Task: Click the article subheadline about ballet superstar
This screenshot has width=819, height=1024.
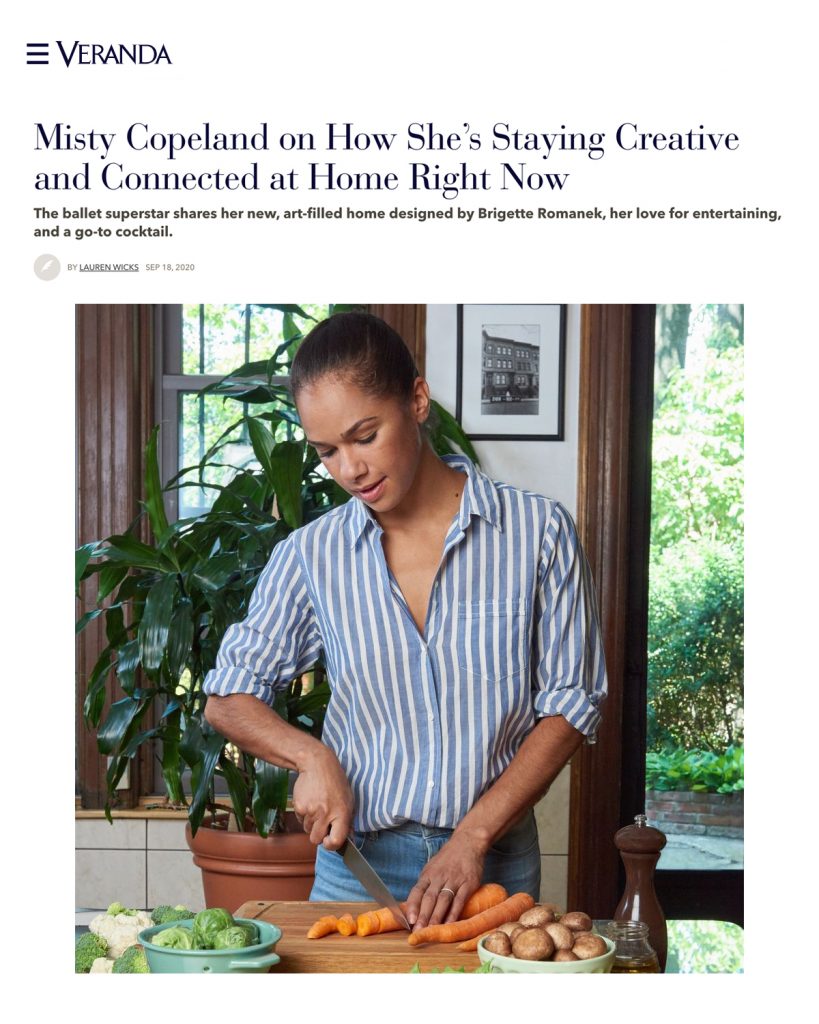Action: pyautogui.click(x=408, y=223)
